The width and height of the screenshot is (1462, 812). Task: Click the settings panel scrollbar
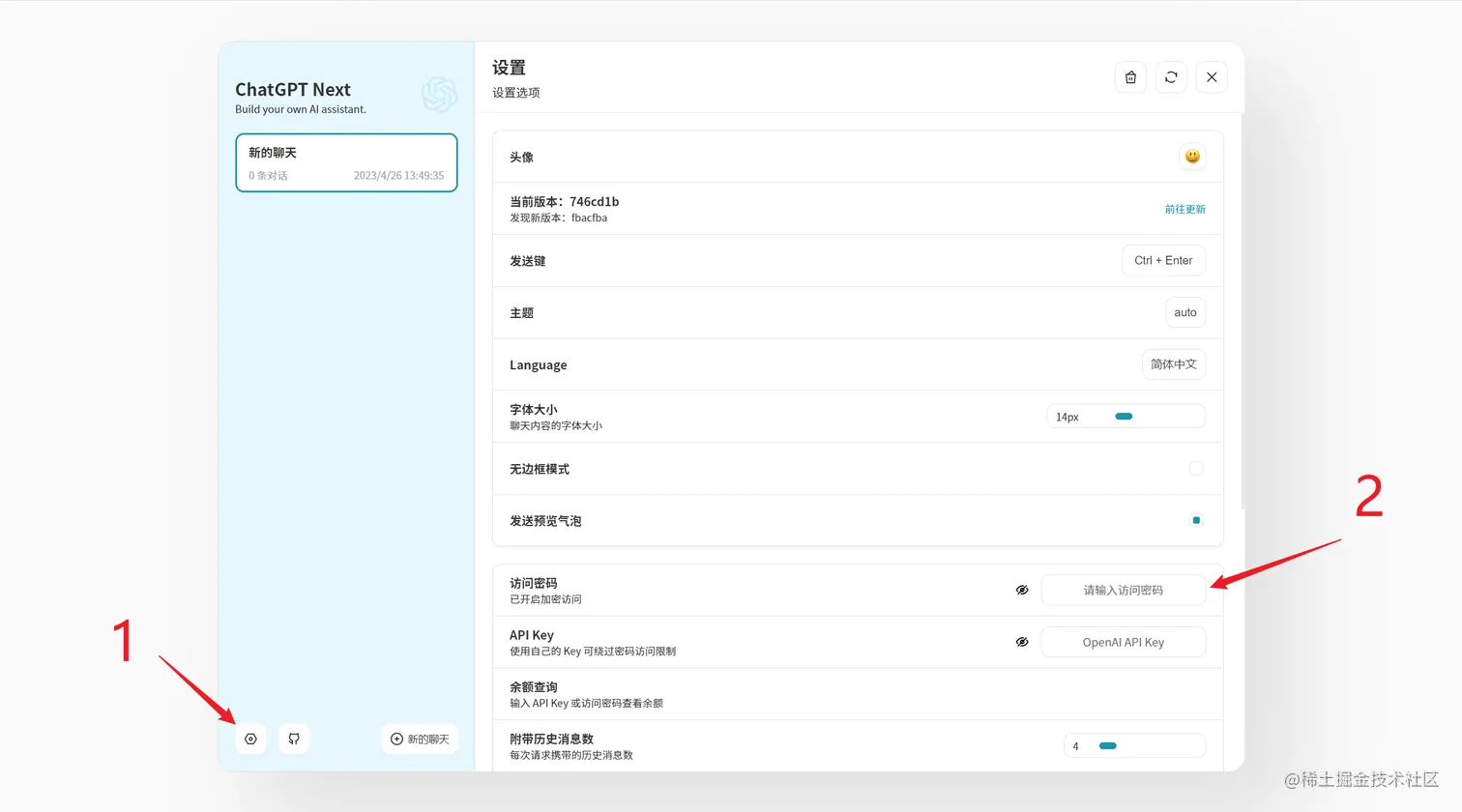pos(1243,311)
